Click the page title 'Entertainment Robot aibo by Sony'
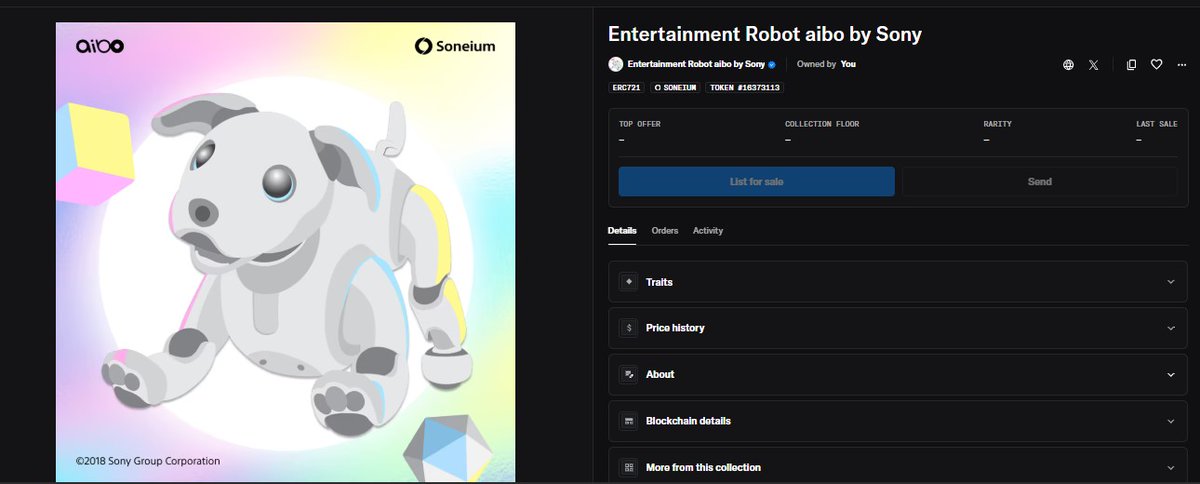The width and height of the screenshot is (1200, 484). 765,34
